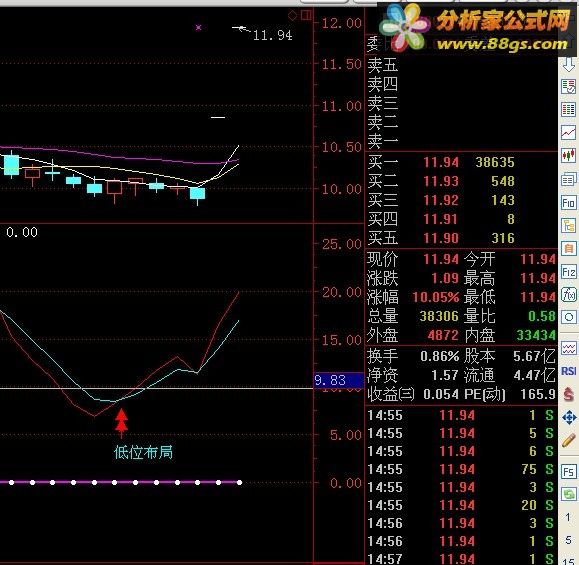This screenshot has height=565, width=579.
Task: Click the 低位布局 label on indicator chart
Action: [x=143, y=452]
